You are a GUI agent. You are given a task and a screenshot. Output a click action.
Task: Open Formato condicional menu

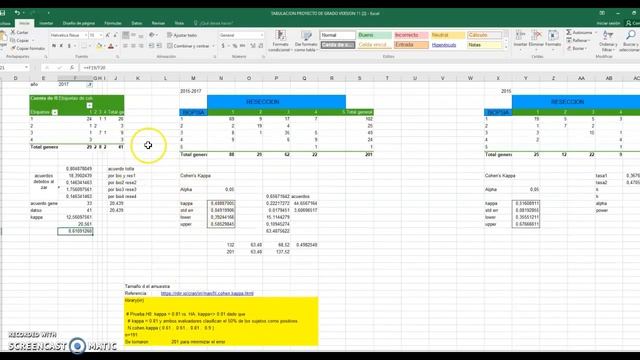coord(280,41)
